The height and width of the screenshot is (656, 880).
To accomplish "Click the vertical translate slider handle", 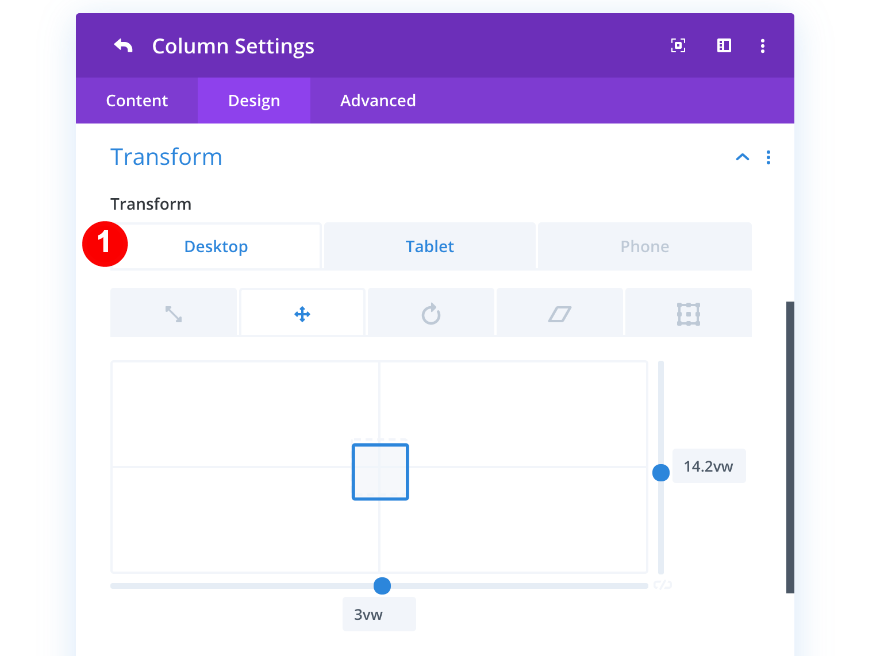I will [x=661, y=472].
